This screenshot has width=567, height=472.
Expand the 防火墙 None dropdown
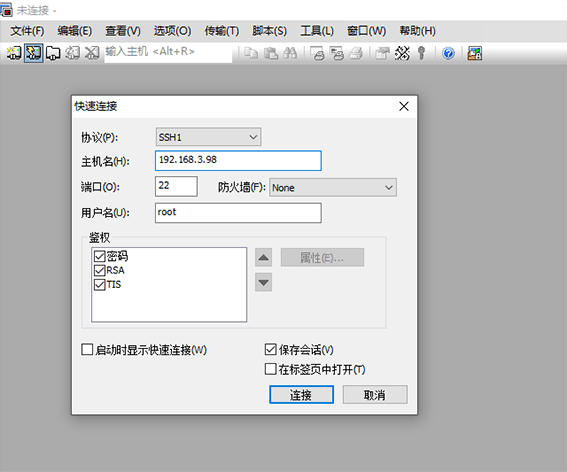point(333,188)
